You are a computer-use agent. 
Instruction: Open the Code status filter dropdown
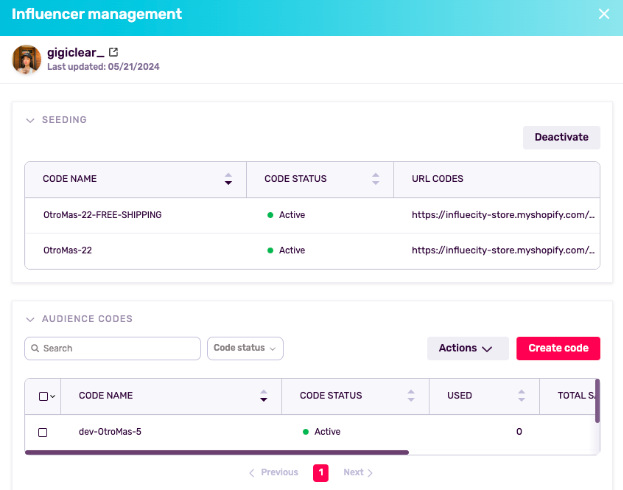tap(245, 348)
